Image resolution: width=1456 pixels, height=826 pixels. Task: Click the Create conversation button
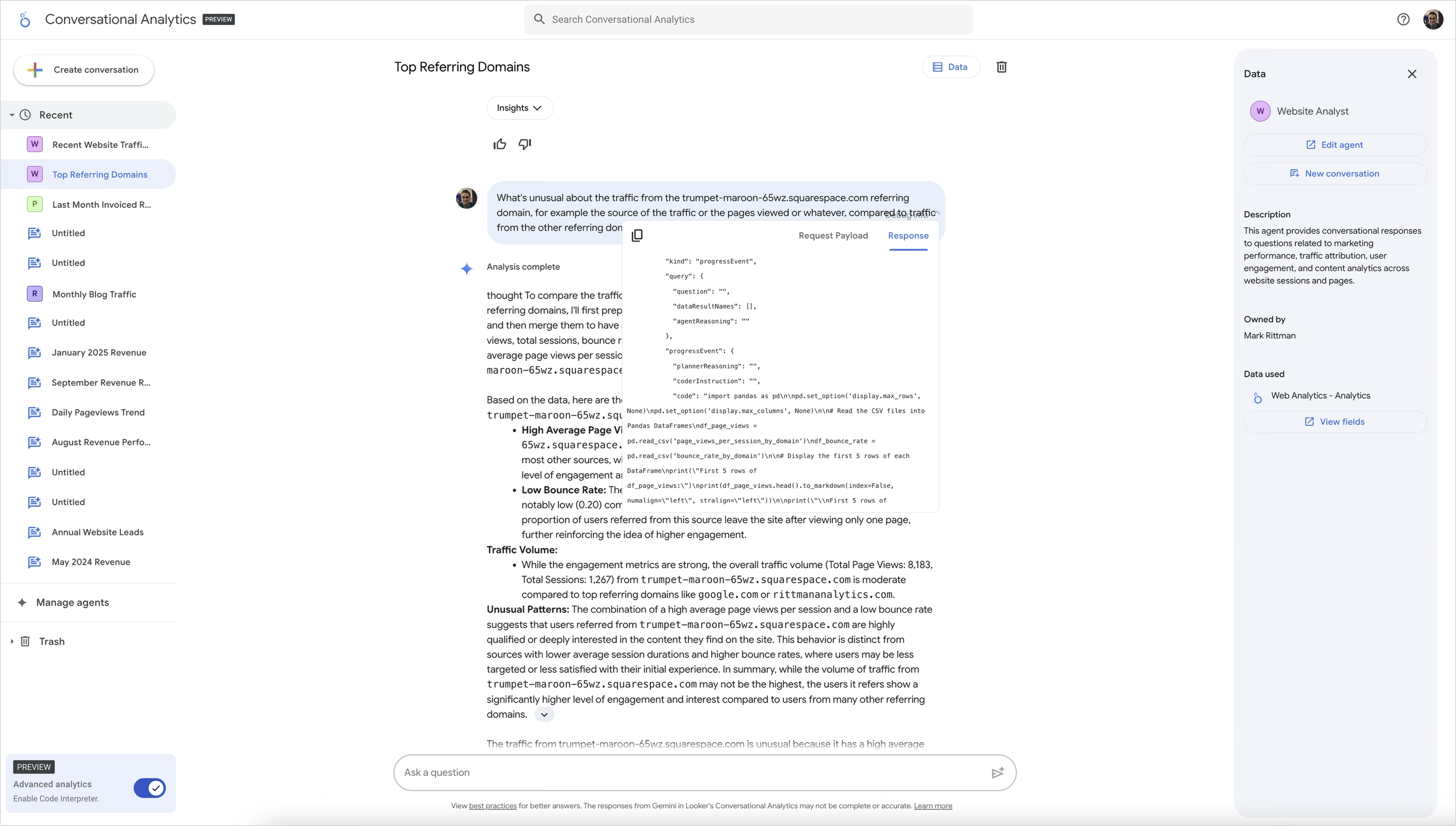(x=84, y=70)
